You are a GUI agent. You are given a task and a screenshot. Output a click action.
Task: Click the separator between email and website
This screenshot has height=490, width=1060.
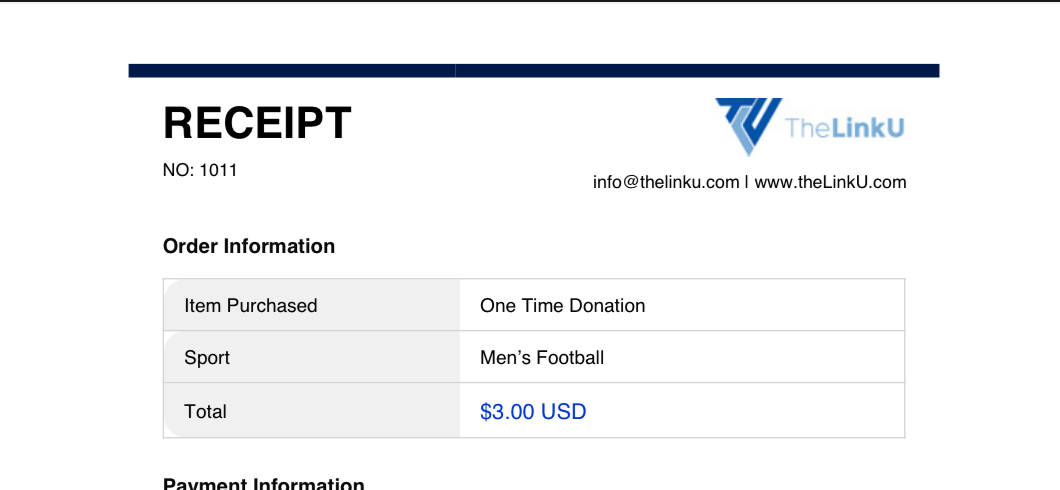(747, 182)
